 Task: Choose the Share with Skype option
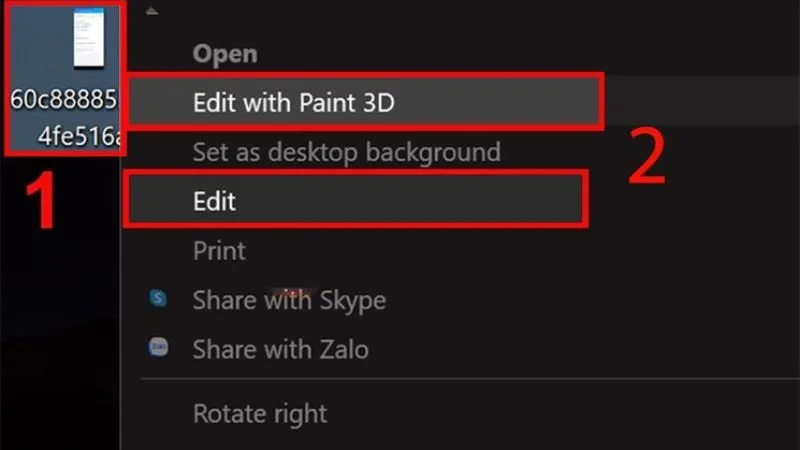[x=289, y=300]
